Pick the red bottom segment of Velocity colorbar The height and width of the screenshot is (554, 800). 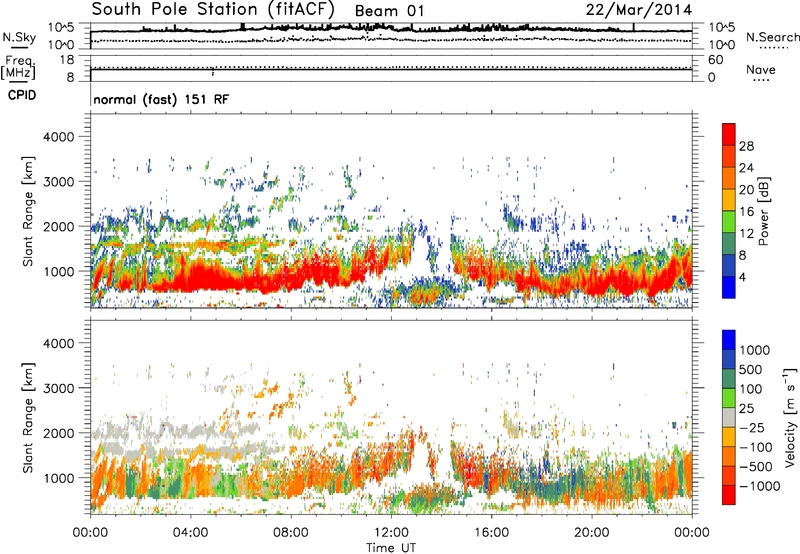[x=729, y=495]
